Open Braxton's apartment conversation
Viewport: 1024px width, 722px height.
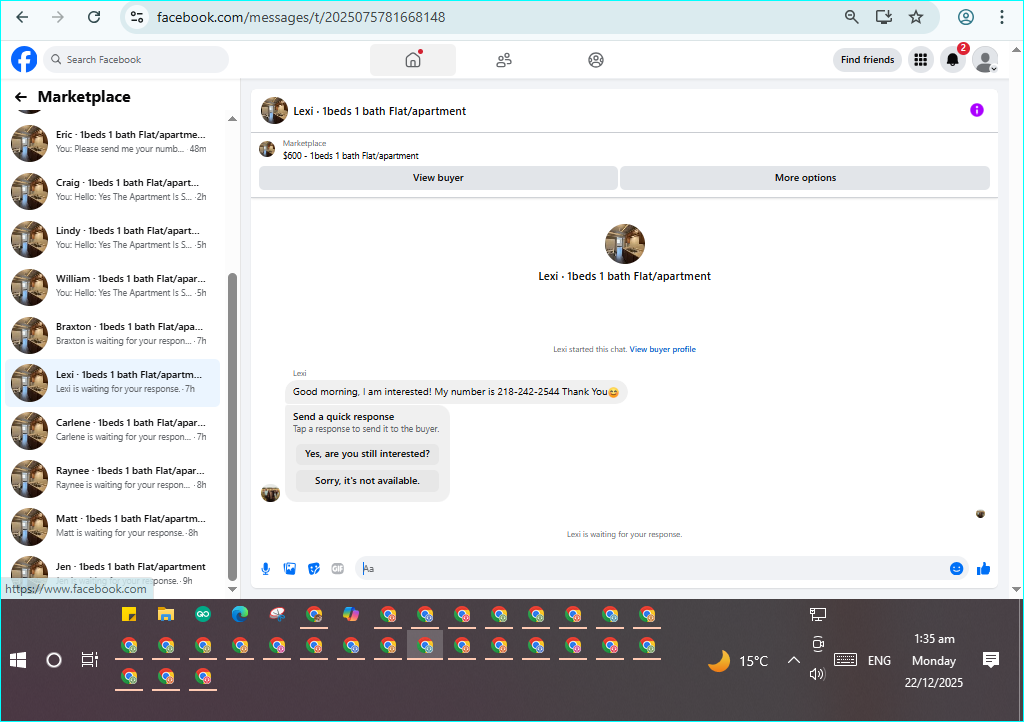(112, 334)
